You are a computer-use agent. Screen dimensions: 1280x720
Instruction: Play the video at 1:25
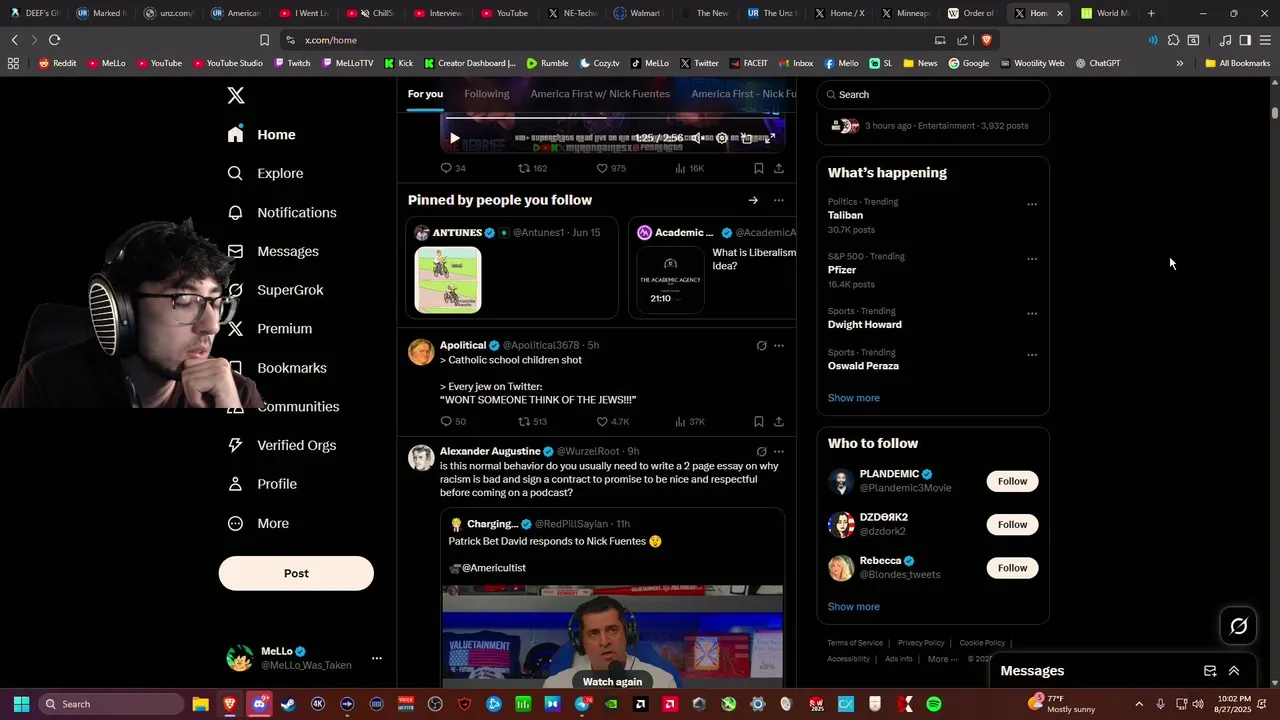coord(454,138)
